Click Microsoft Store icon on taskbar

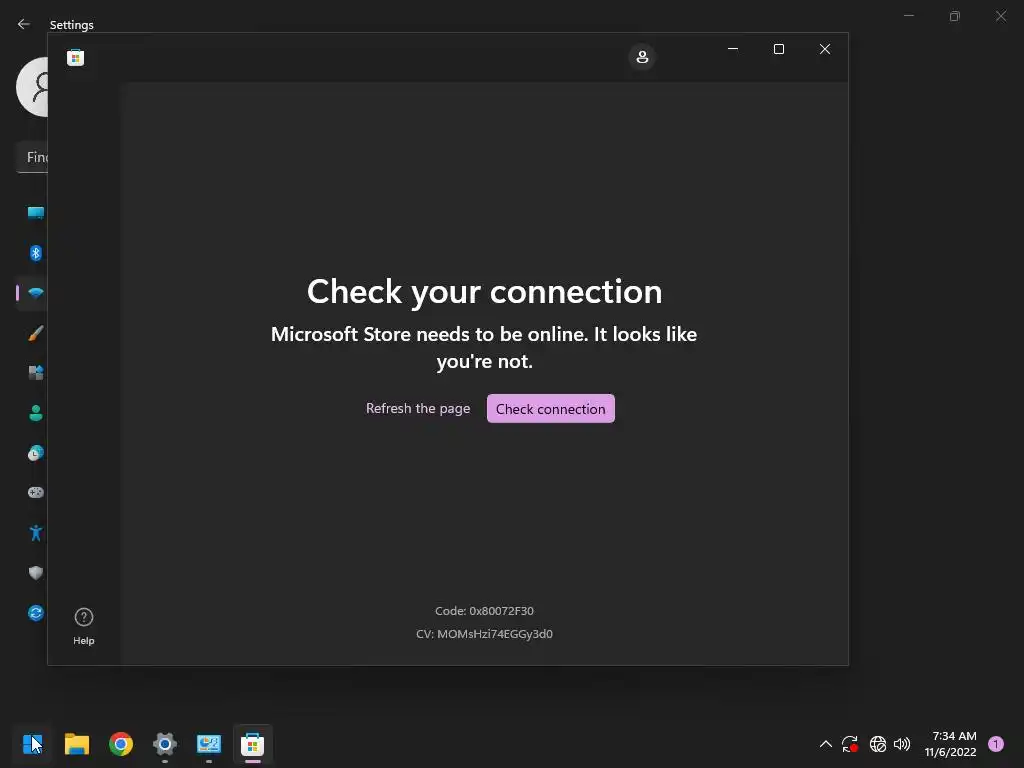click(253, 744)
